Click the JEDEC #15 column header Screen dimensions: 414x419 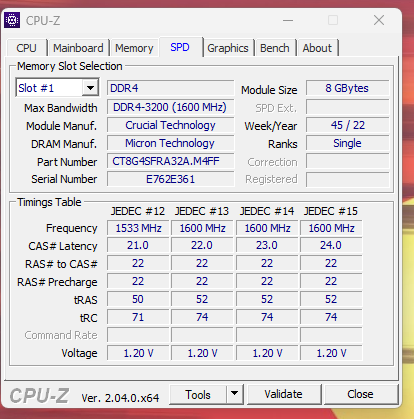[x=331, y=211]
